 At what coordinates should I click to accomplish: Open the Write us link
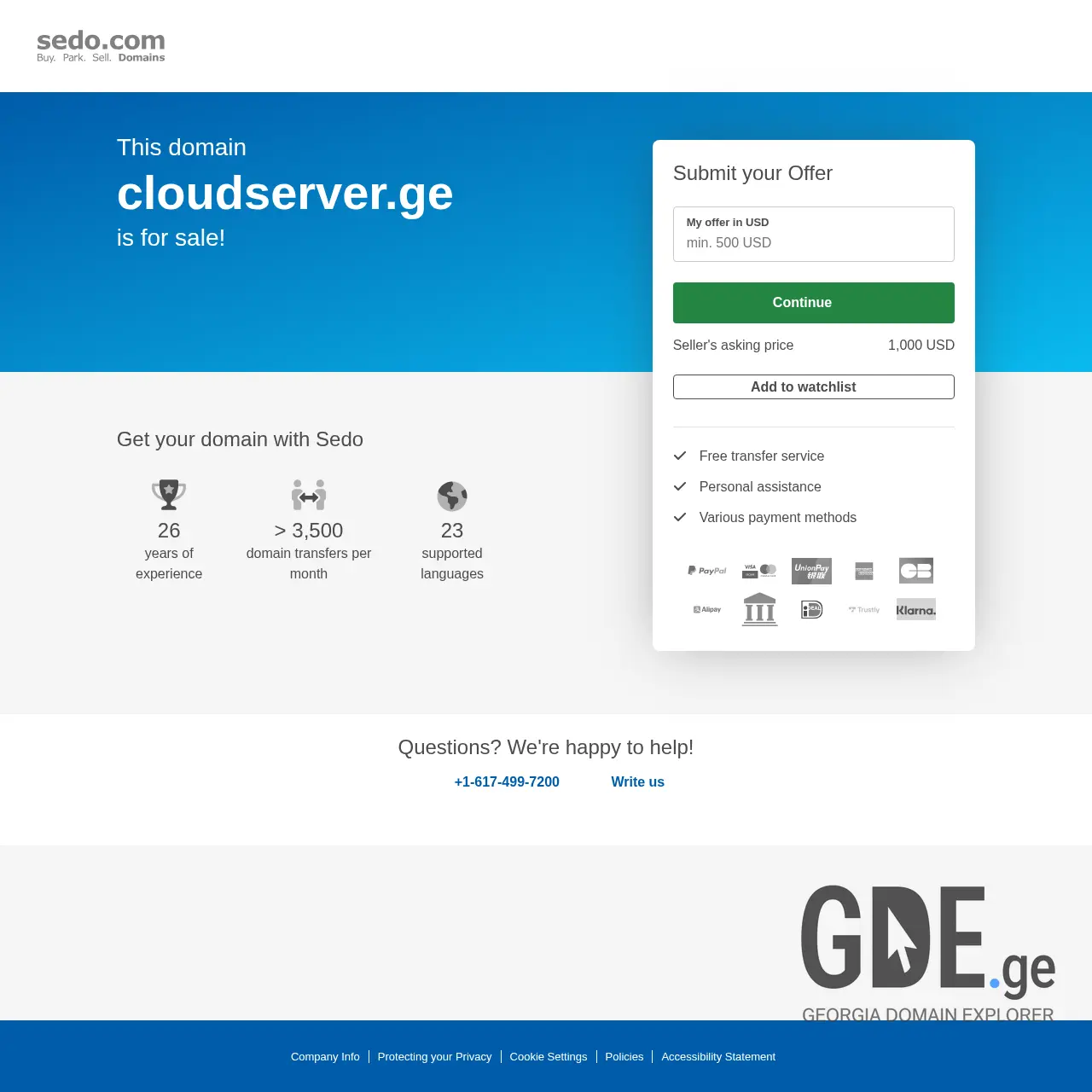click(x=637, y=781)
